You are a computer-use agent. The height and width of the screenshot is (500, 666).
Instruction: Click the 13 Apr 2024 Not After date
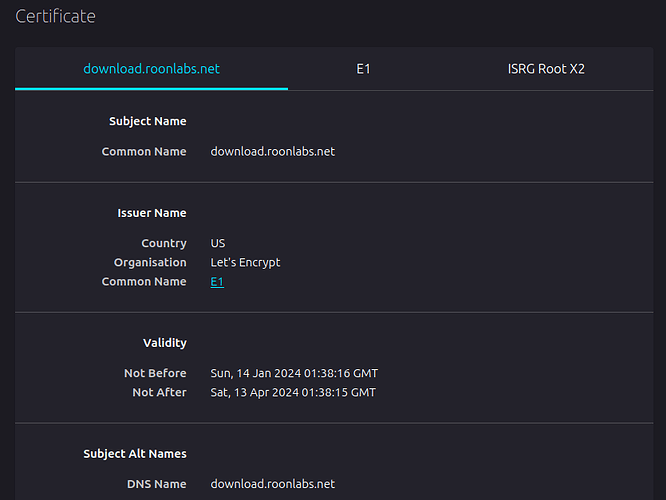(293, 393)
